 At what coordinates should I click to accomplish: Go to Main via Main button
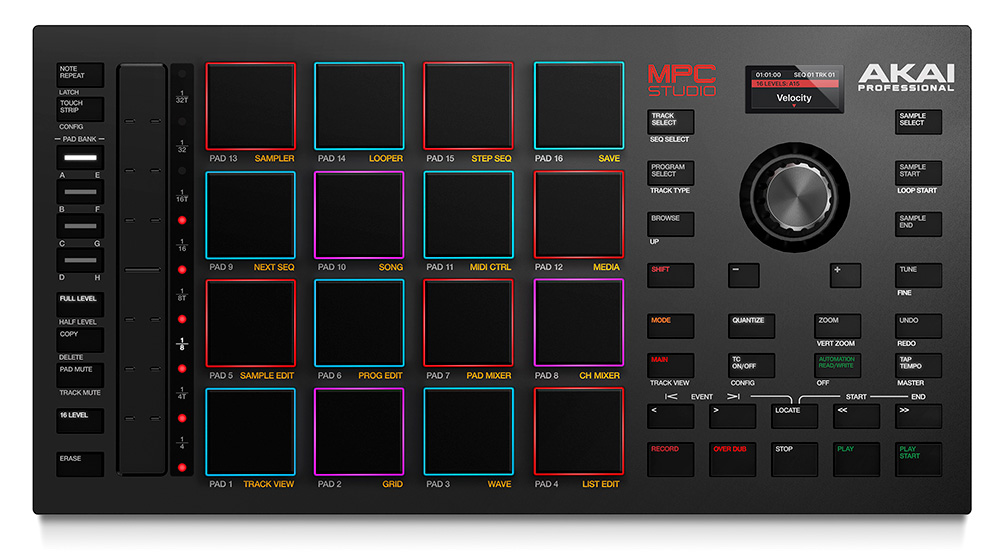[671, 366]
